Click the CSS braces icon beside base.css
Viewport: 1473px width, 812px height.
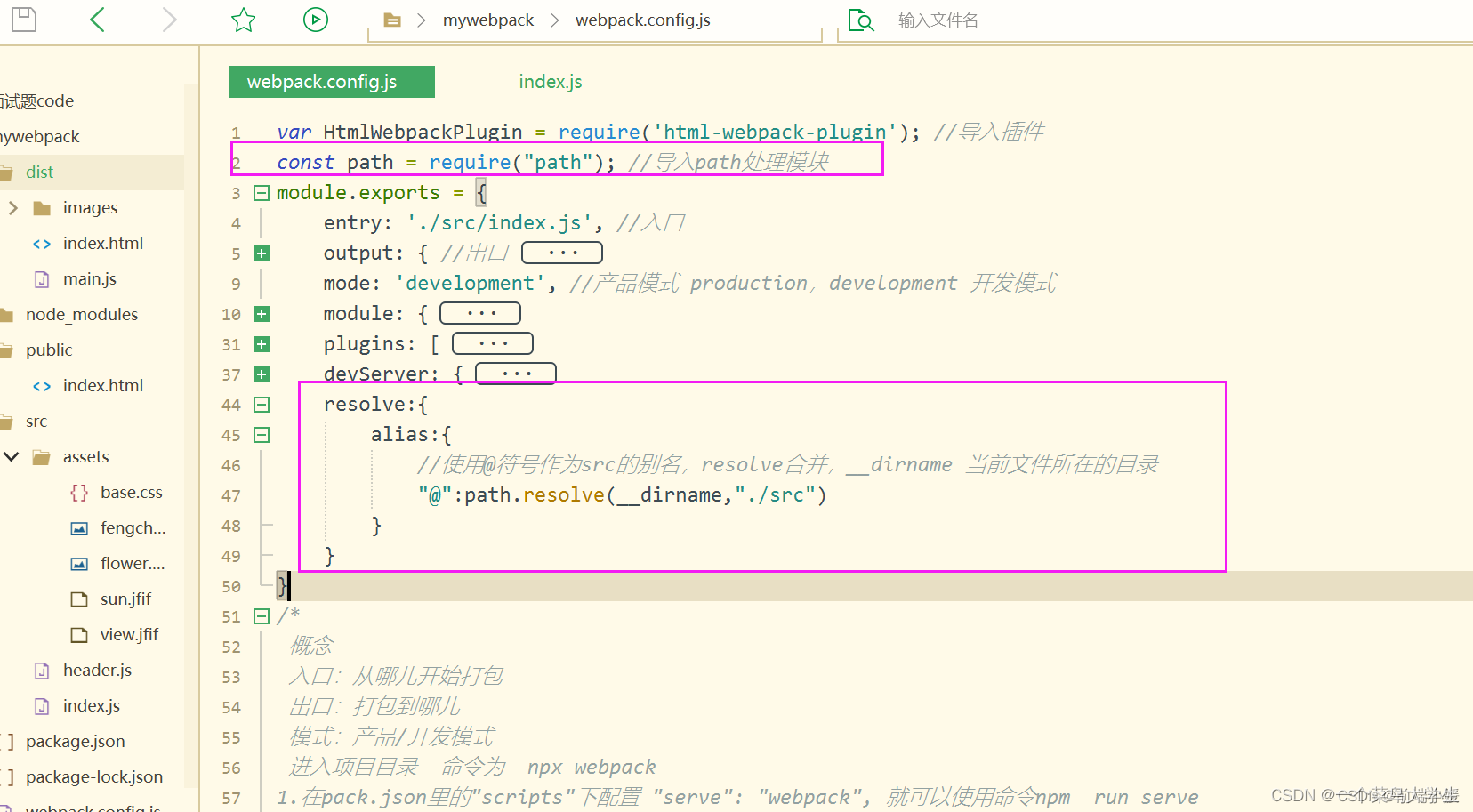(x=79, y=493)
